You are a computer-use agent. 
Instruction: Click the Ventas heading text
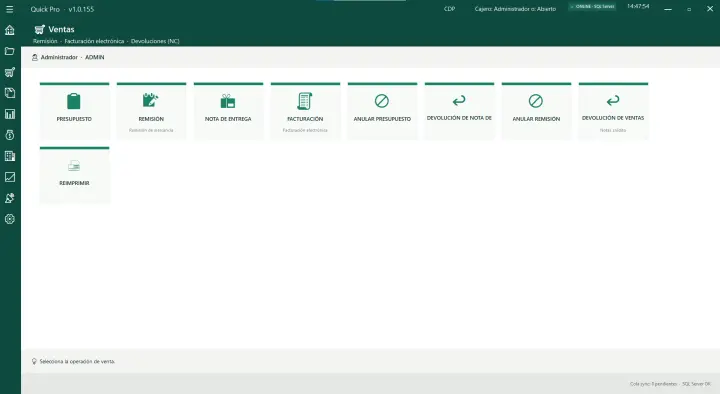tap(62, 29)
